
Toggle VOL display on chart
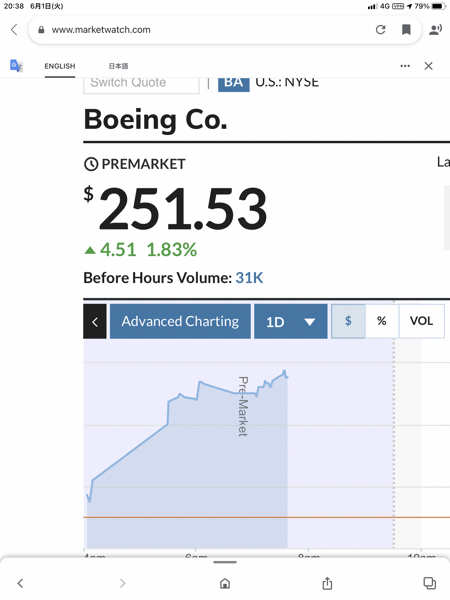coord(421,321)
